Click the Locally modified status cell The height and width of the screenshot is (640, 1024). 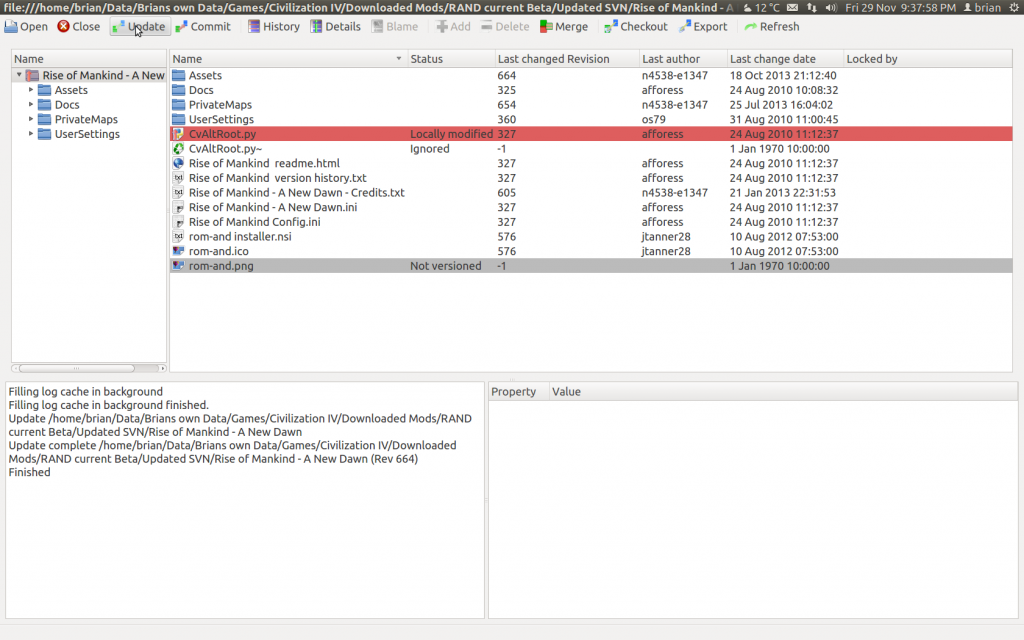451,134
